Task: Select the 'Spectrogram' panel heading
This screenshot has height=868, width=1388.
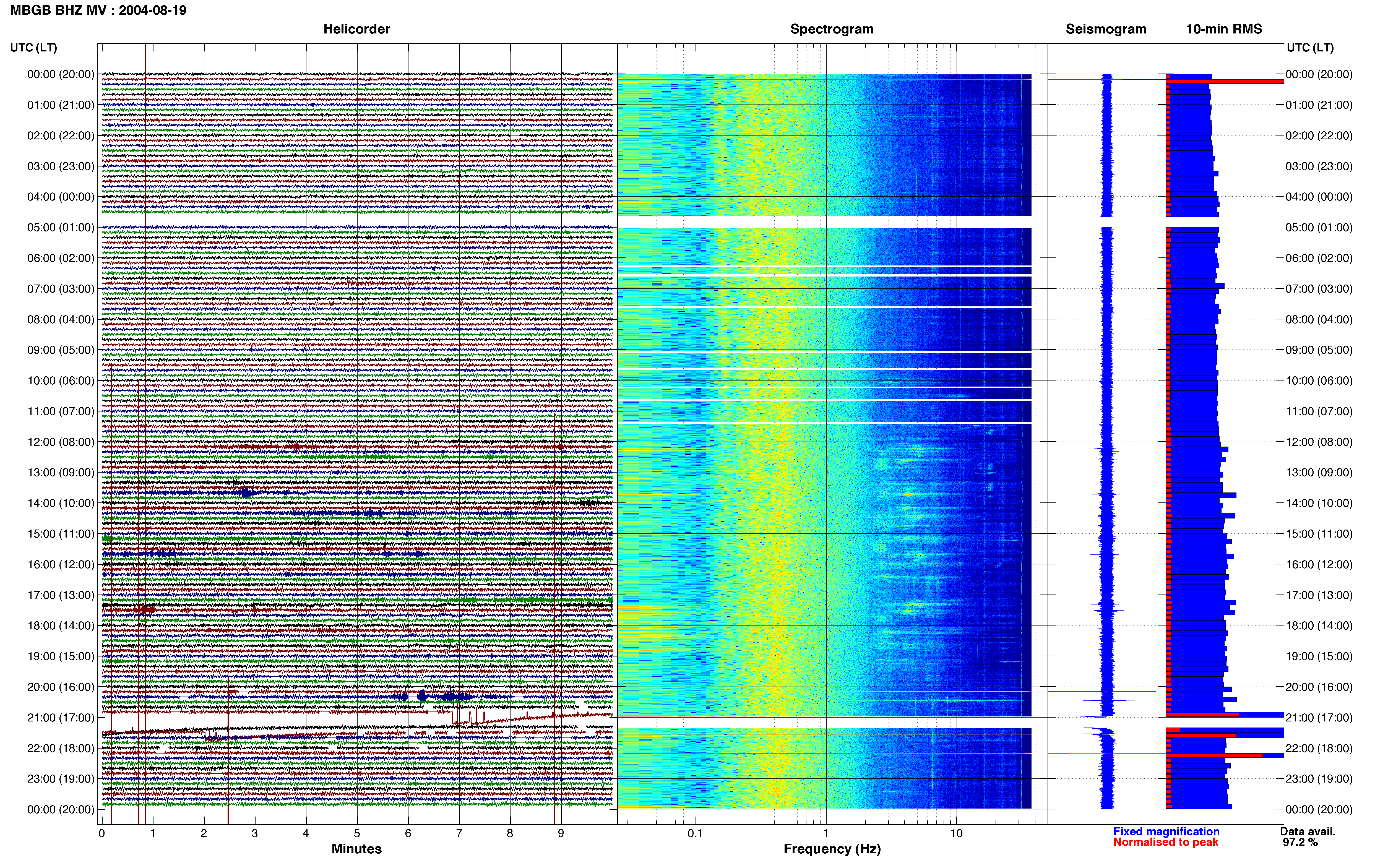Action: (x=832, y=29)
